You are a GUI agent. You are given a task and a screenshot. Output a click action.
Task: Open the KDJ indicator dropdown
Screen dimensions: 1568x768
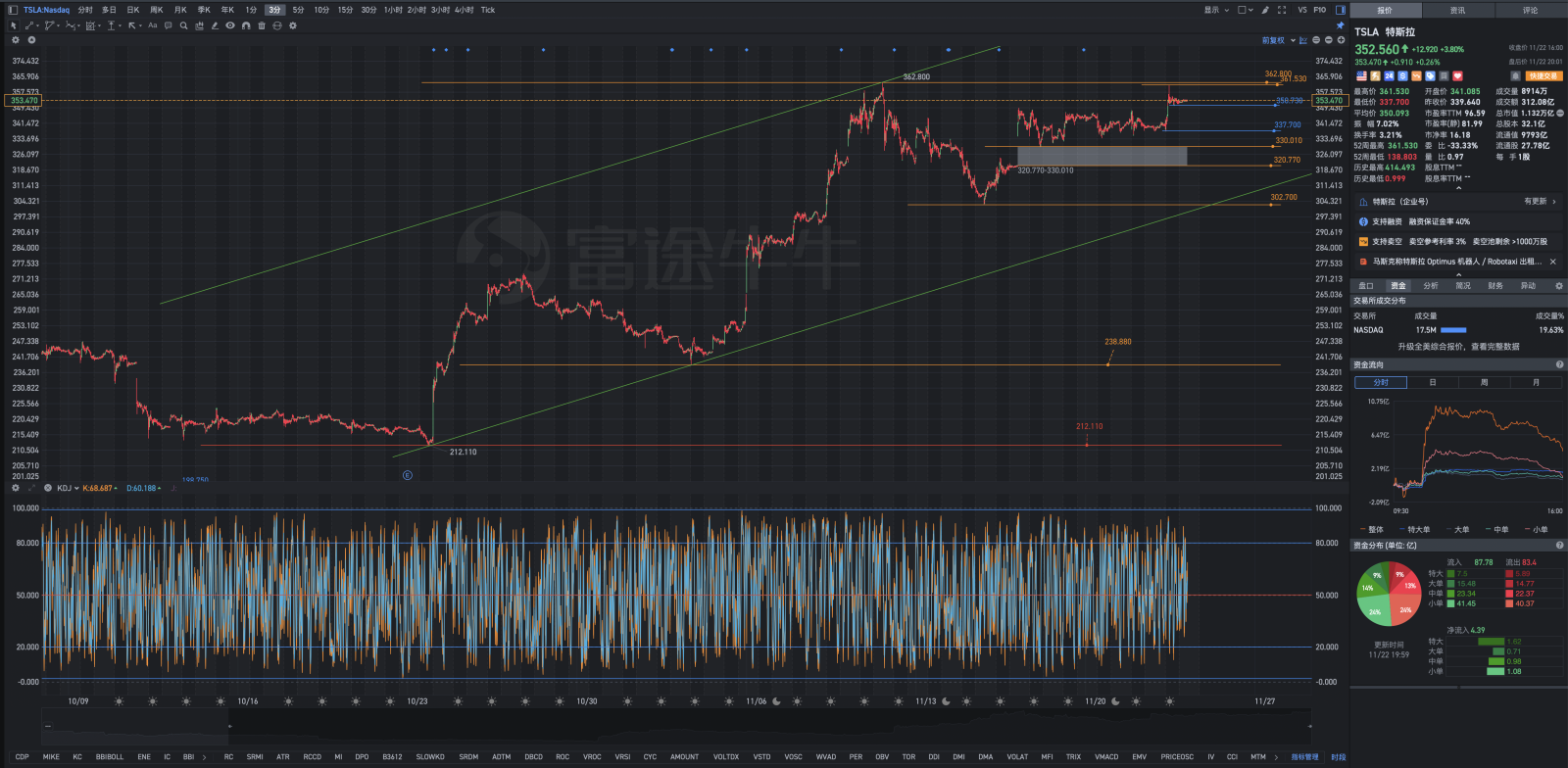click(69, 488)
